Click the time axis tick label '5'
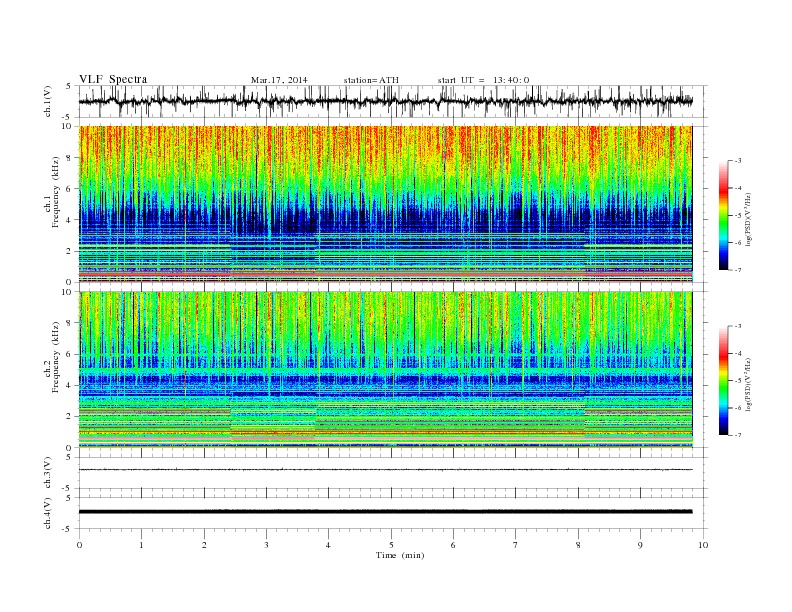This screenshot has width=792, height=612. click(391, 545)
